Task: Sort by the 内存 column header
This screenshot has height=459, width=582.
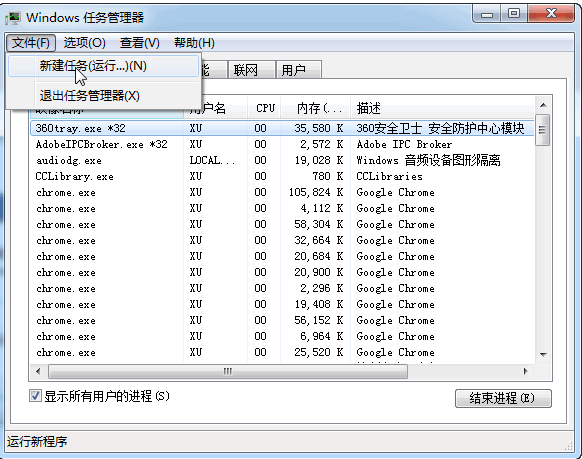Action: pos(315,108)
